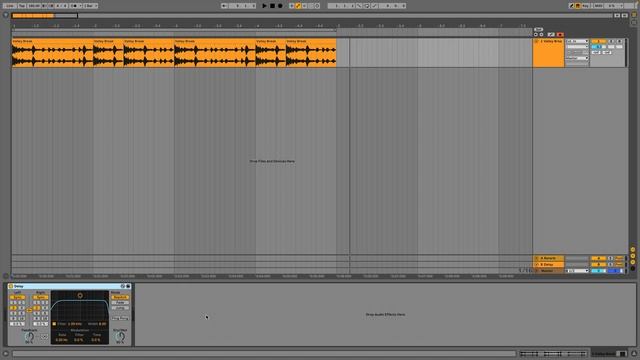
Task: Click the Delay filter frequency value
Action: click(75, 324)
